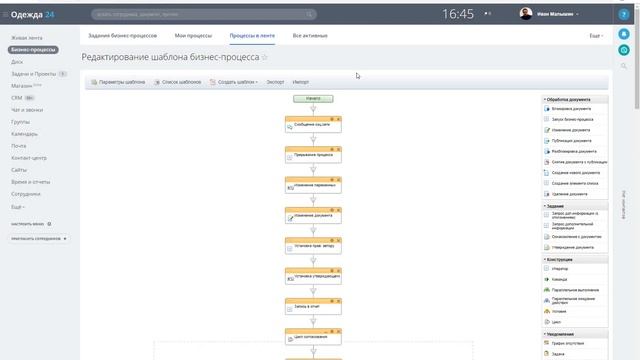This screenshot has width=640, height=360.
Task: Open Живая лента in left sidebar
Action: 27,38
